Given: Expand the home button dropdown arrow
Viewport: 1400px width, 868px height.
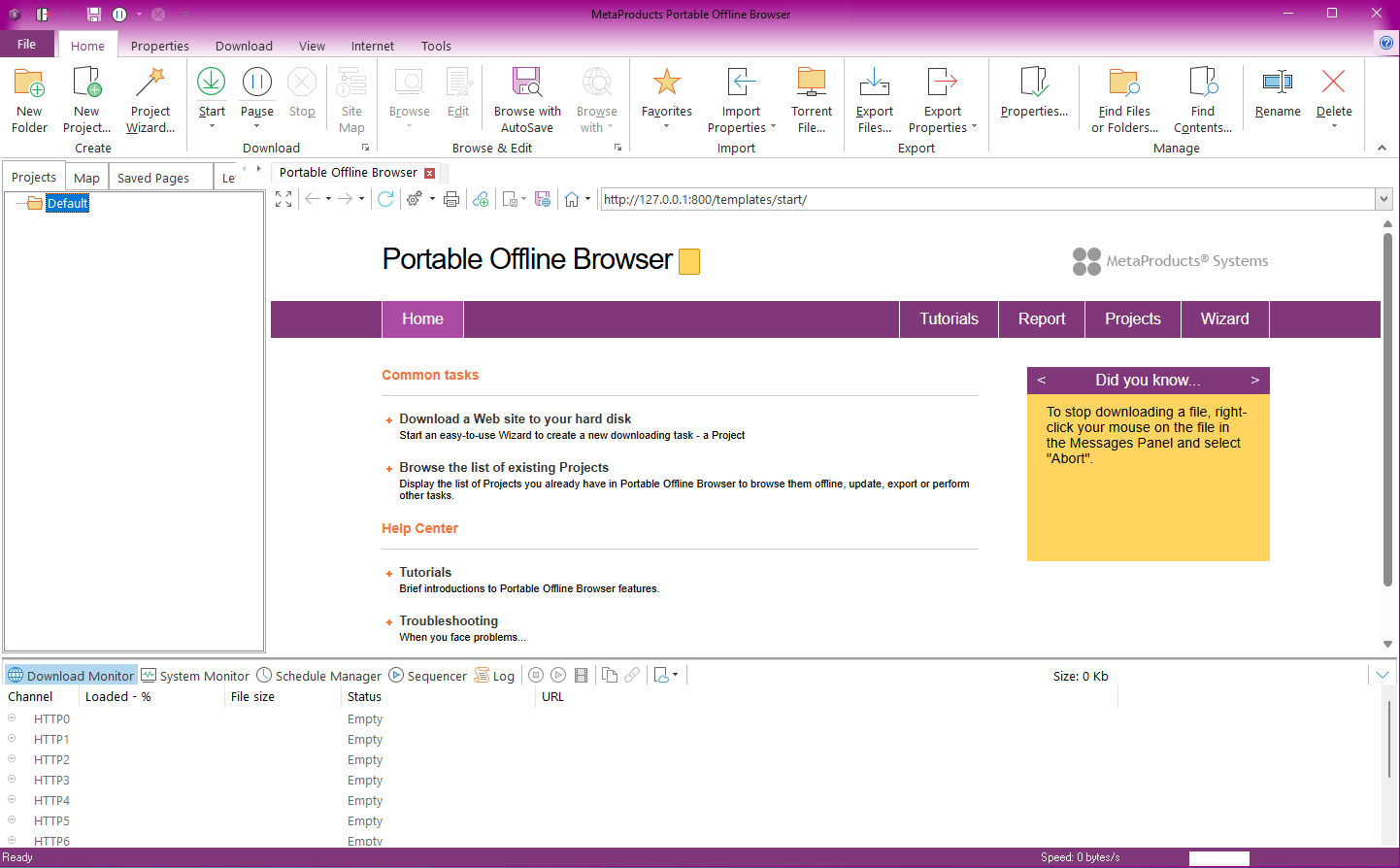Looking at the screenshot, I should point(587,199).
